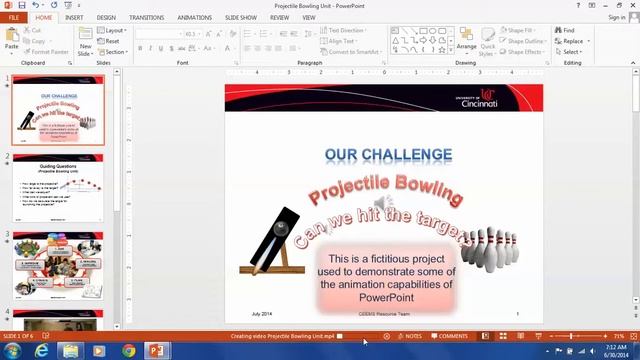This screenshot has height=360, width=640.
Task: Save the presentation from quick access toolbar
Action: 22,5
